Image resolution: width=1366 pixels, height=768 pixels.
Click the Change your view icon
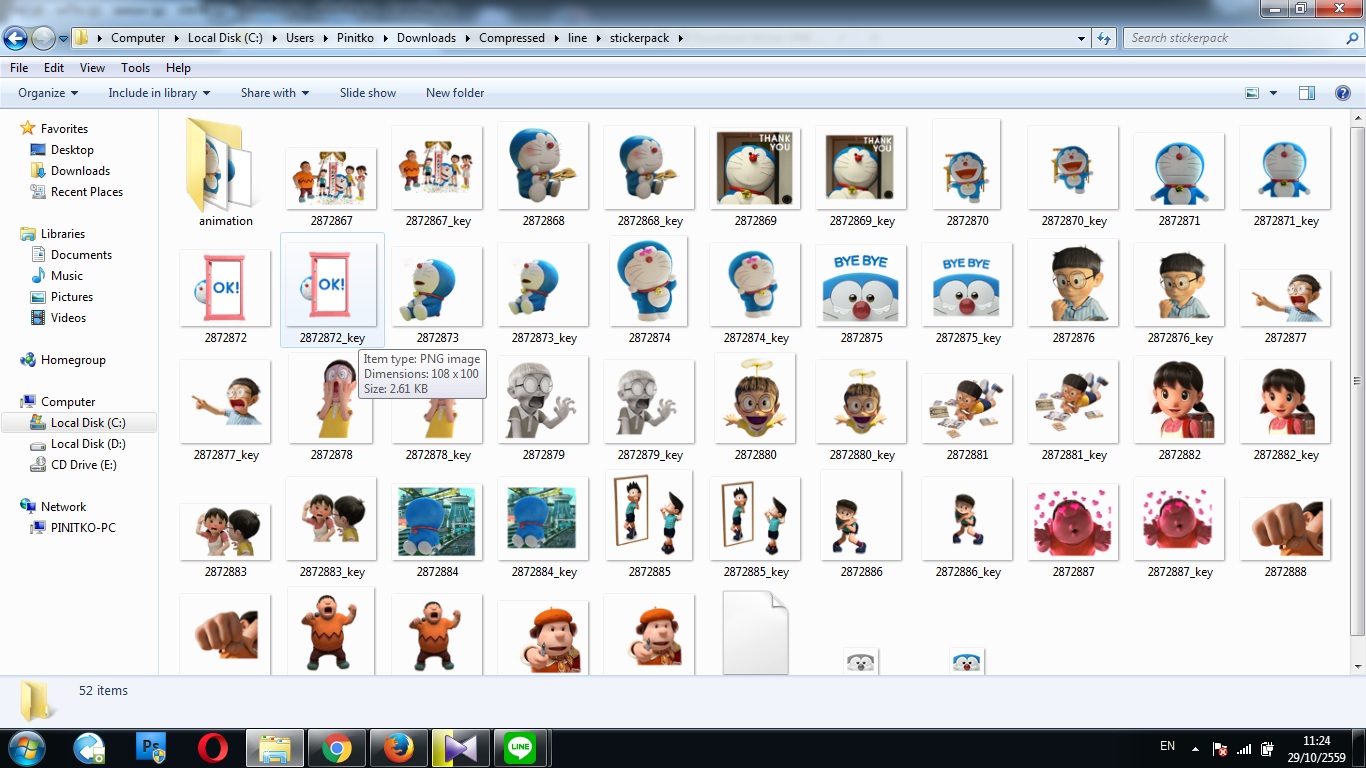tap(1252, 93)
